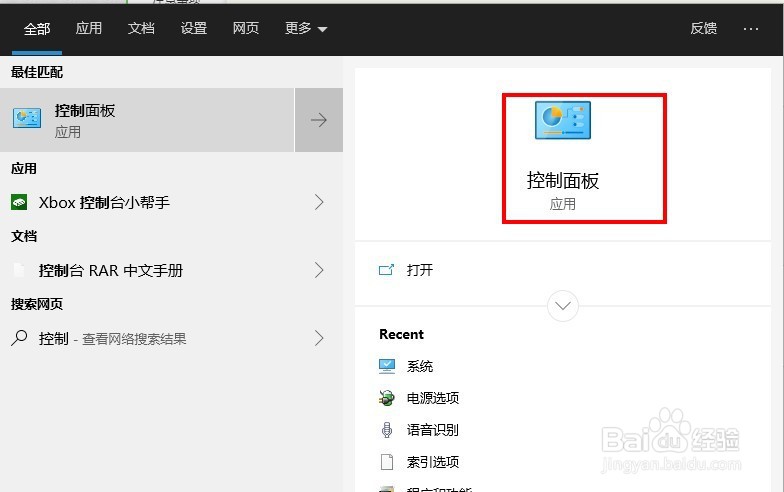The image size is (784, 492).
Task: Click the microphone icon beside 语音识别
Action: [x=386, y=430]
